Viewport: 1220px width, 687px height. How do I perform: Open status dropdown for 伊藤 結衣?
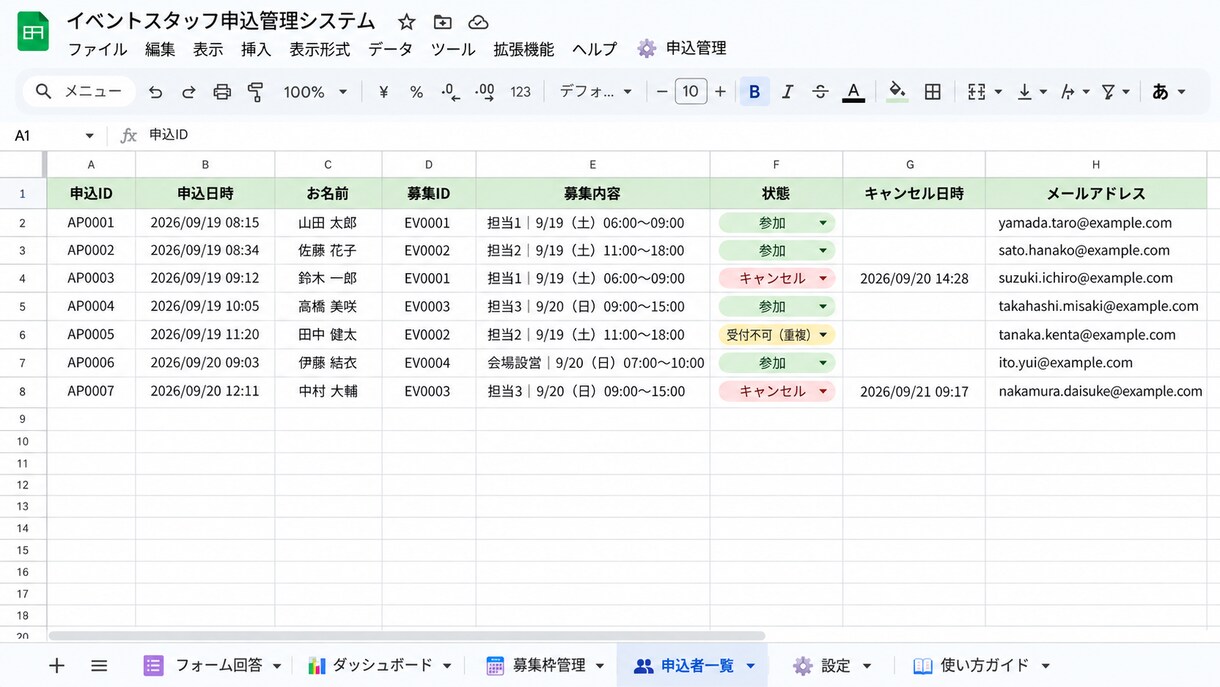tap(823, 363)
